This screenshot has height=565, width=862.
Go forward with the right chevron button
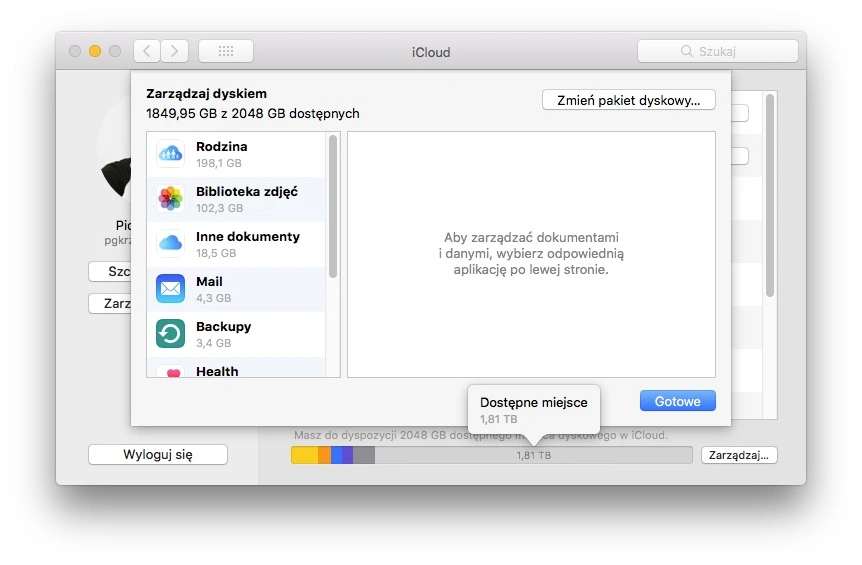(x=174, y=51)
